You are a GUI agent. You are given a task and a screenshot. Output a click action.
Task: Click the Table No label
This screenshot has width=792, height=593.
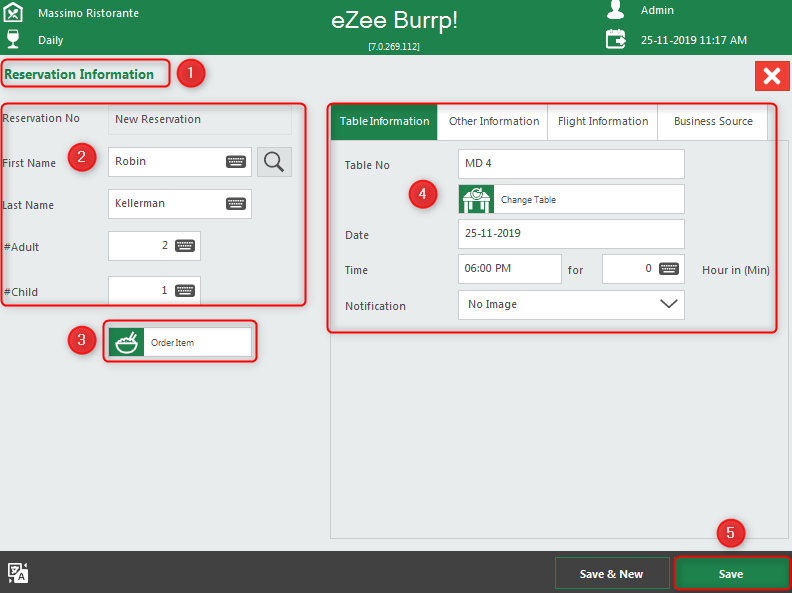pos(367,165)
